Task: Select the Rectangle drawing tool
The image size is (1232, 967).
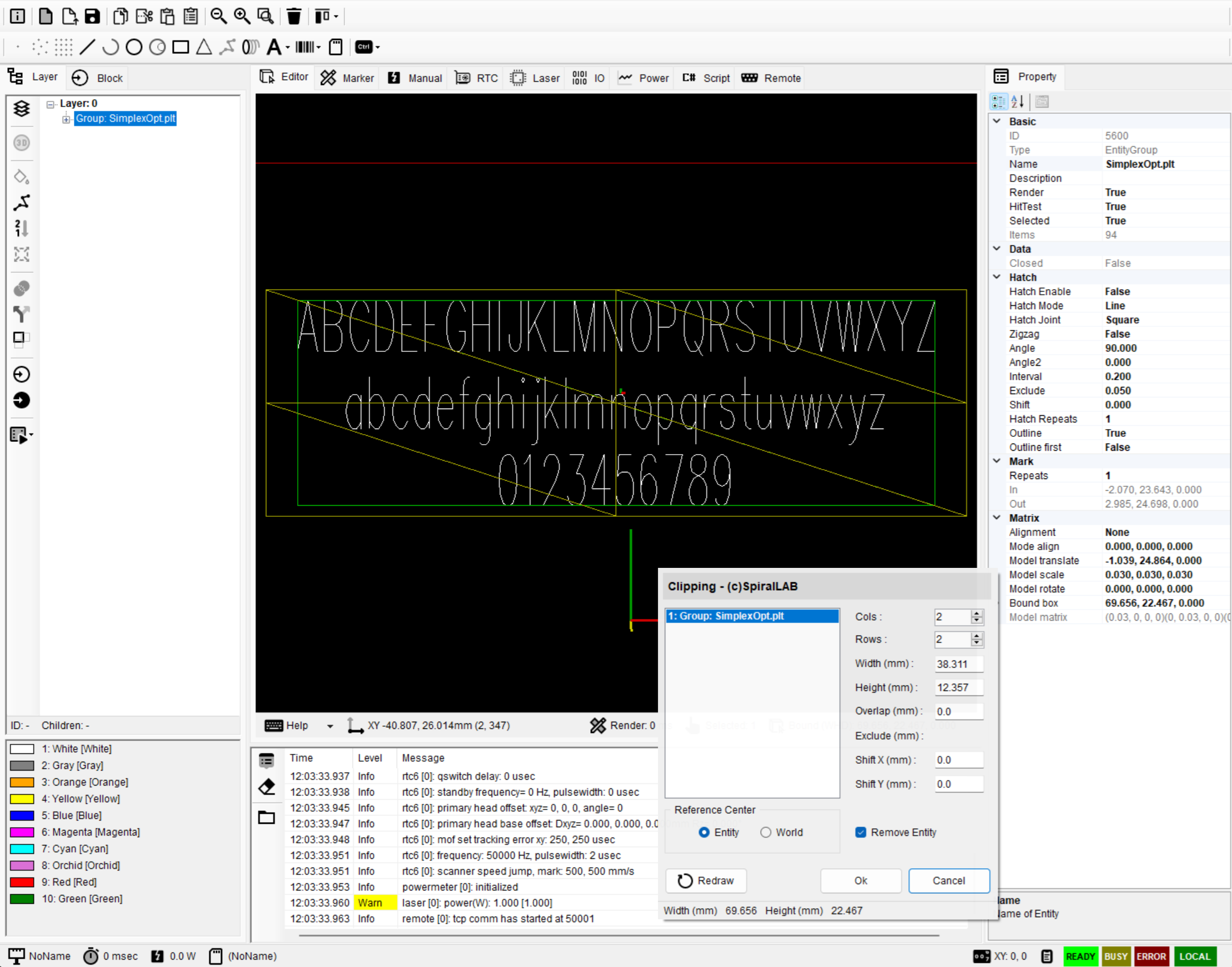Action: click(x=180, y=47)
